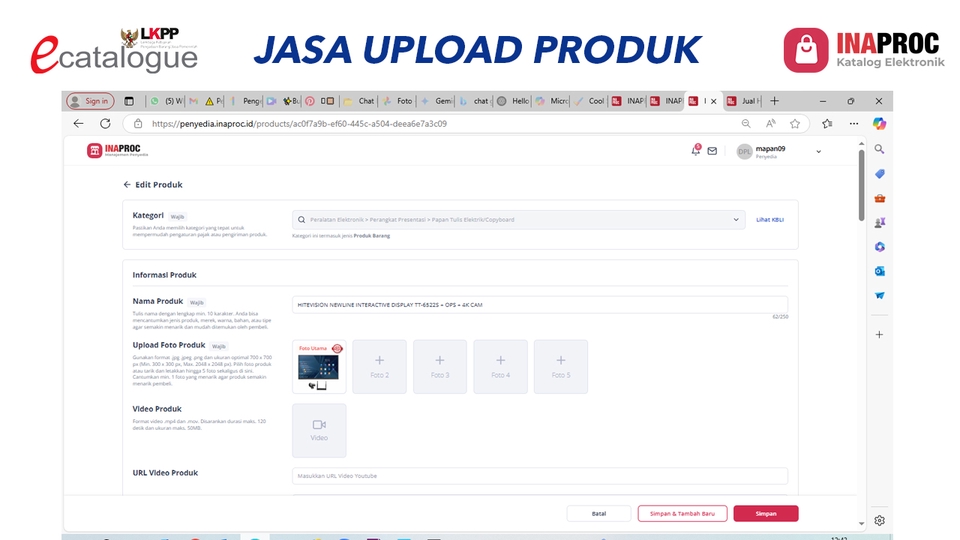
Task: Switch to the Jual tab
Action: pyautogui.click(x=743, y=101)
